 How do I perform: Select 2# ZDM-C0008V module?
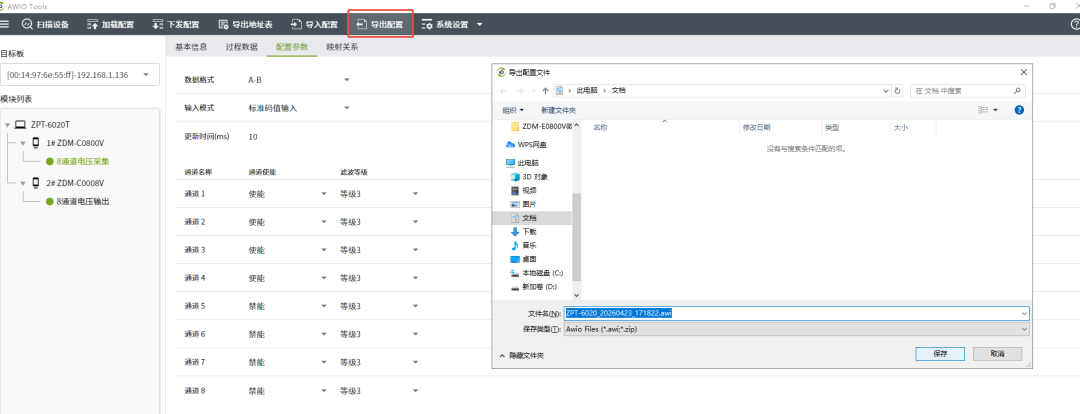(x=75, y=183)
